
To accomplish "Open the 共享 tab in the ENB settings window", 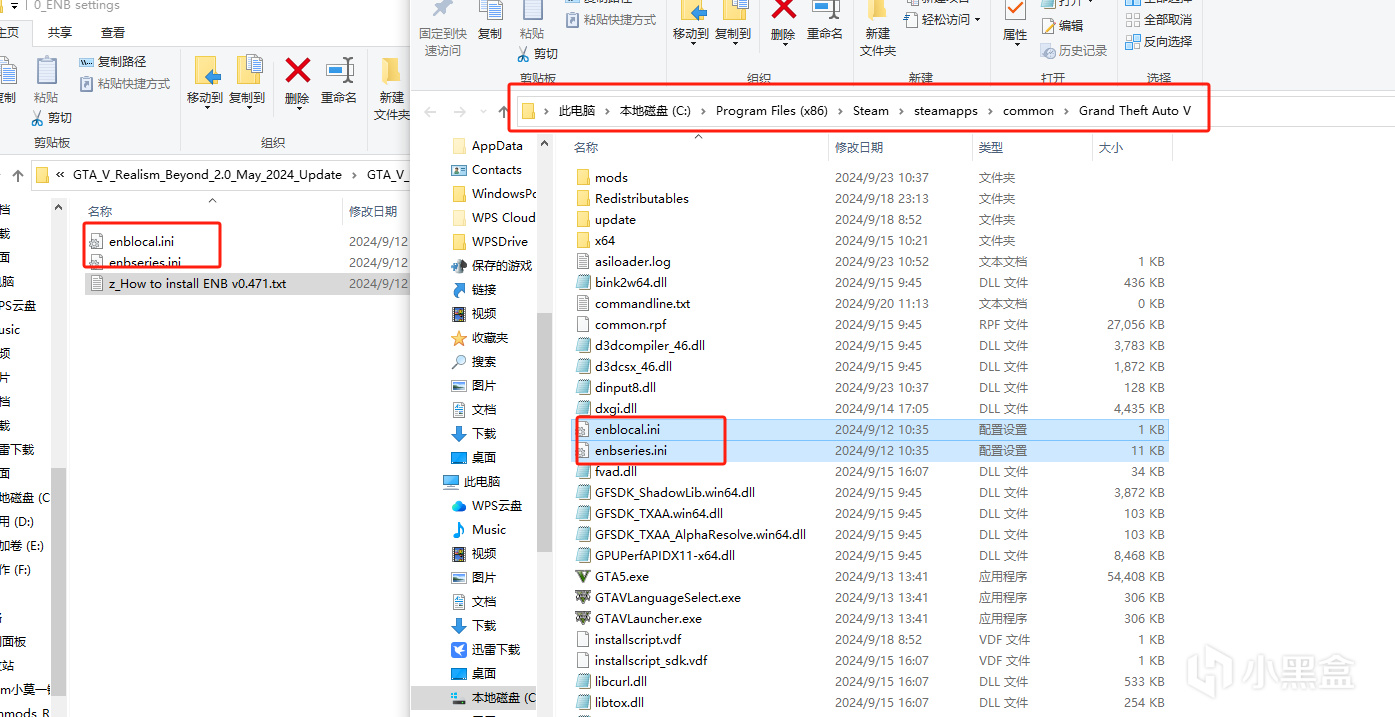I will 60,33.
